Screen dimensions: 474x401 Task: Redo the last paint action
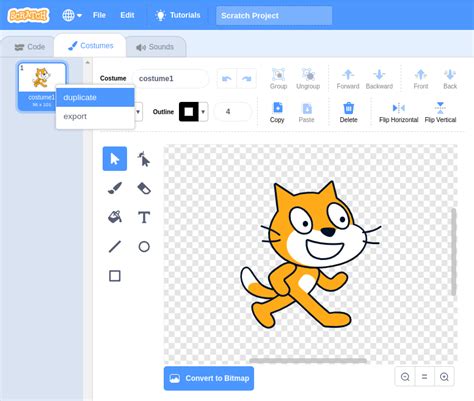coord(247,79)
